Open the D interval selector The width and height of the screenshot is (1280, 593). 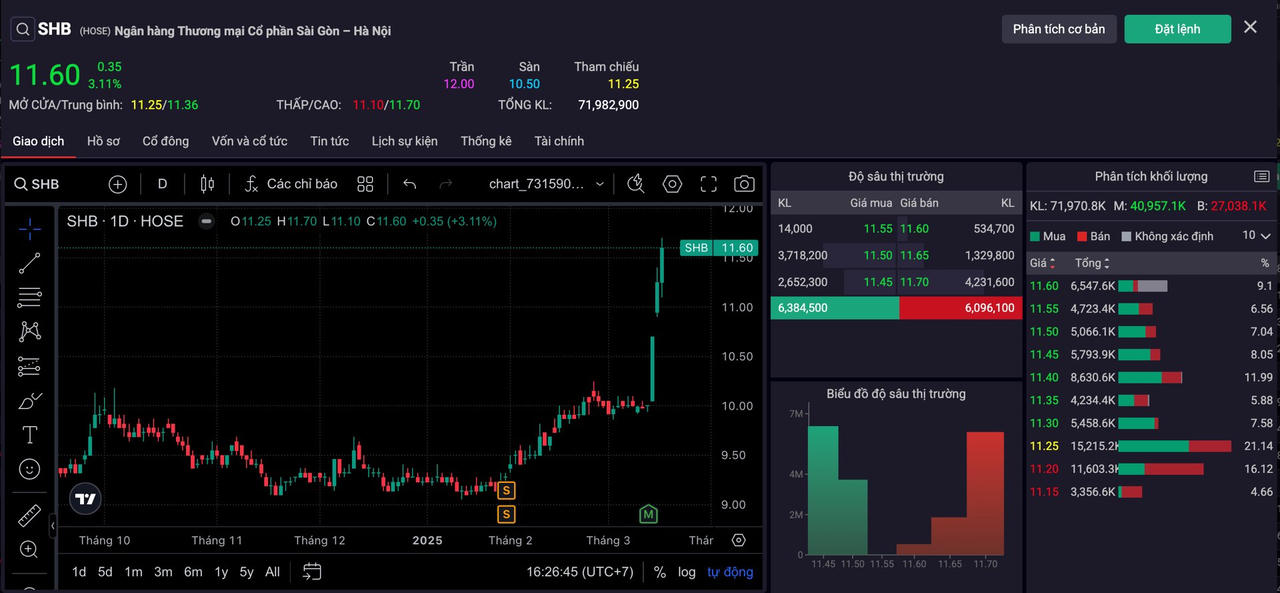[x=162, y=184]
